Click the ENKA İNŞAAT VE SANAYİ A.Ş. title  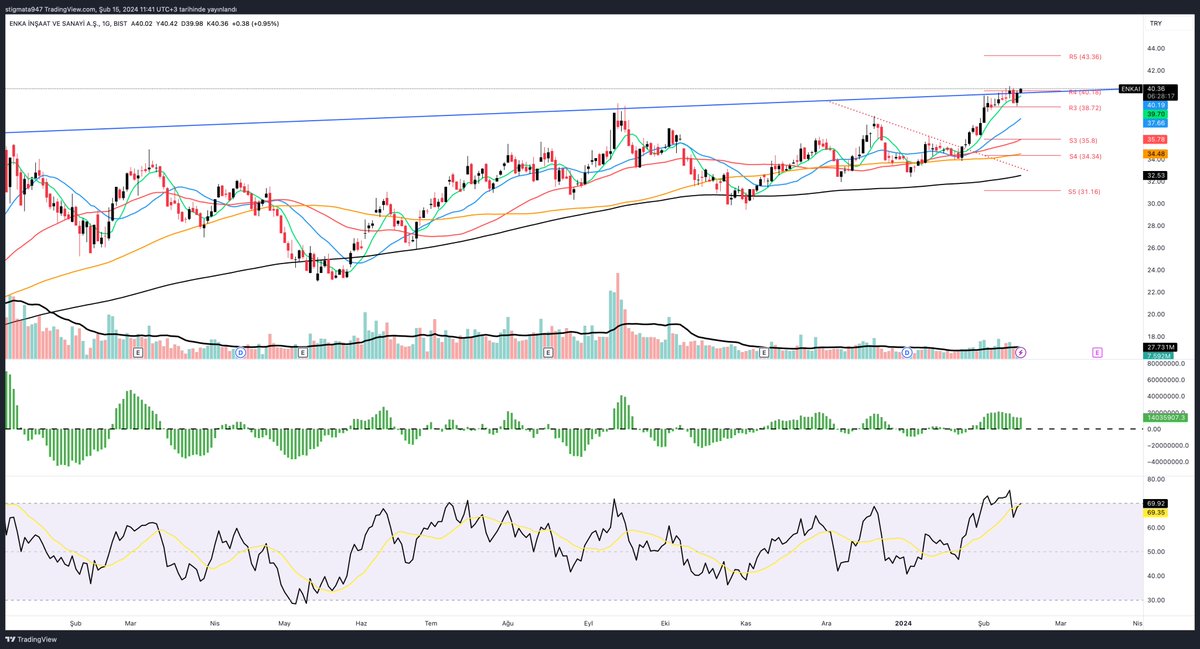click(55, 22)
